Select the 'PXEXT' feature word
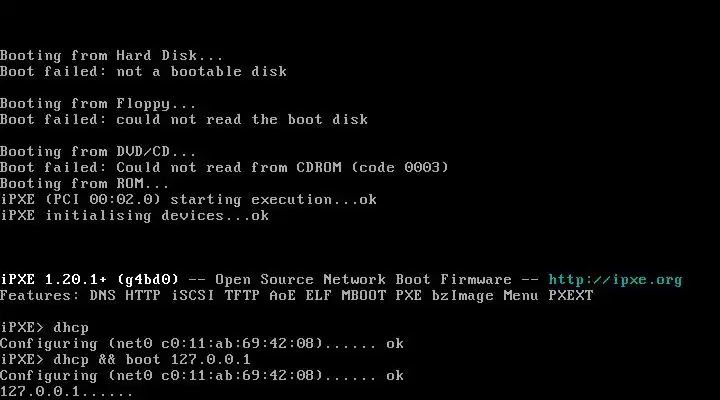This screenshot has height=400, width=720. point(571,295)
